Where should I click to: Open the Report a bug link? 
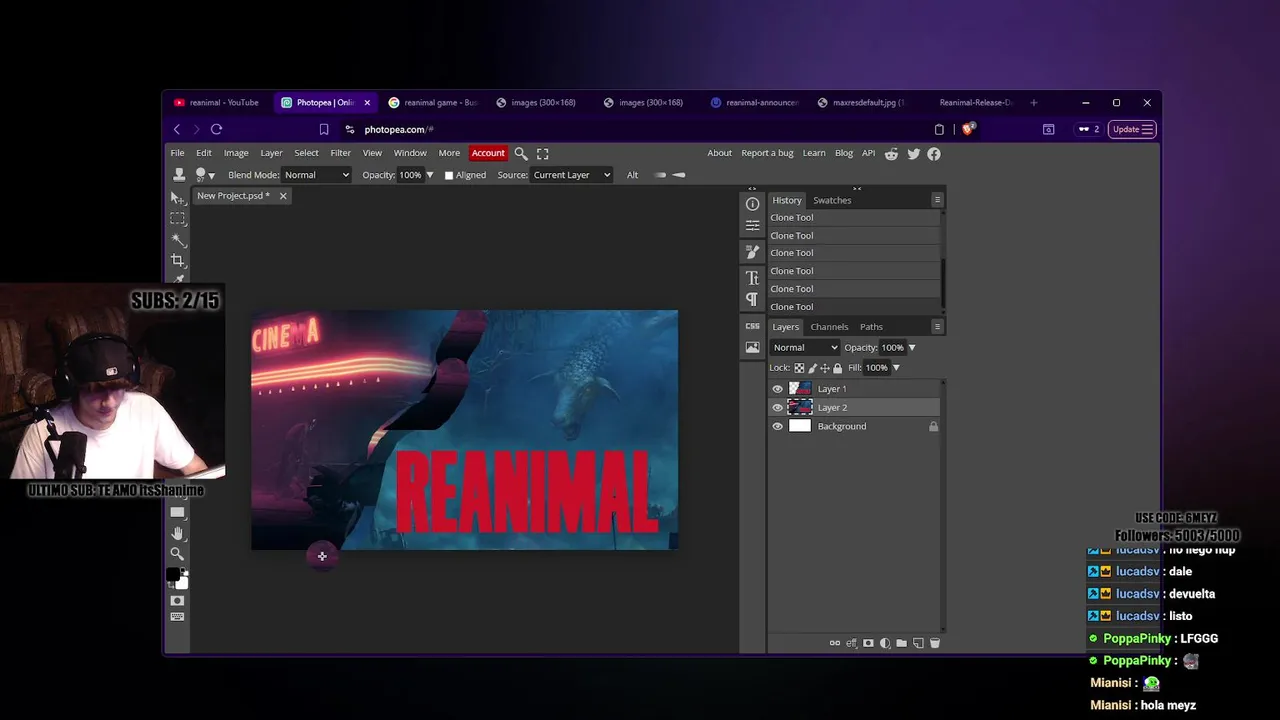click(x=767, y=153)
